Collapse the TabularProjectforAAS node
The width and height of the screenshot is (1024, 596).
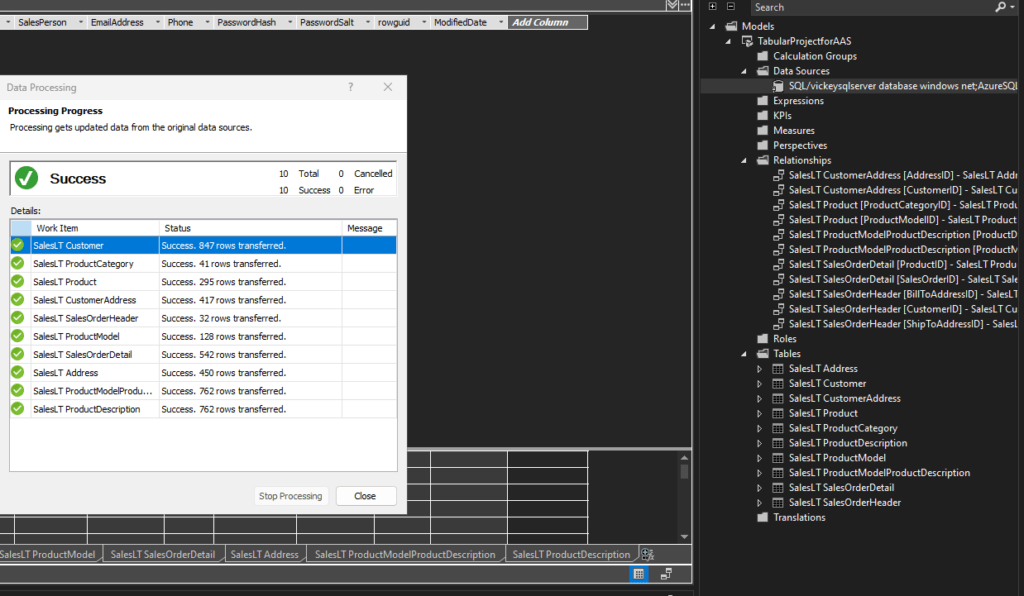point(728,42)
